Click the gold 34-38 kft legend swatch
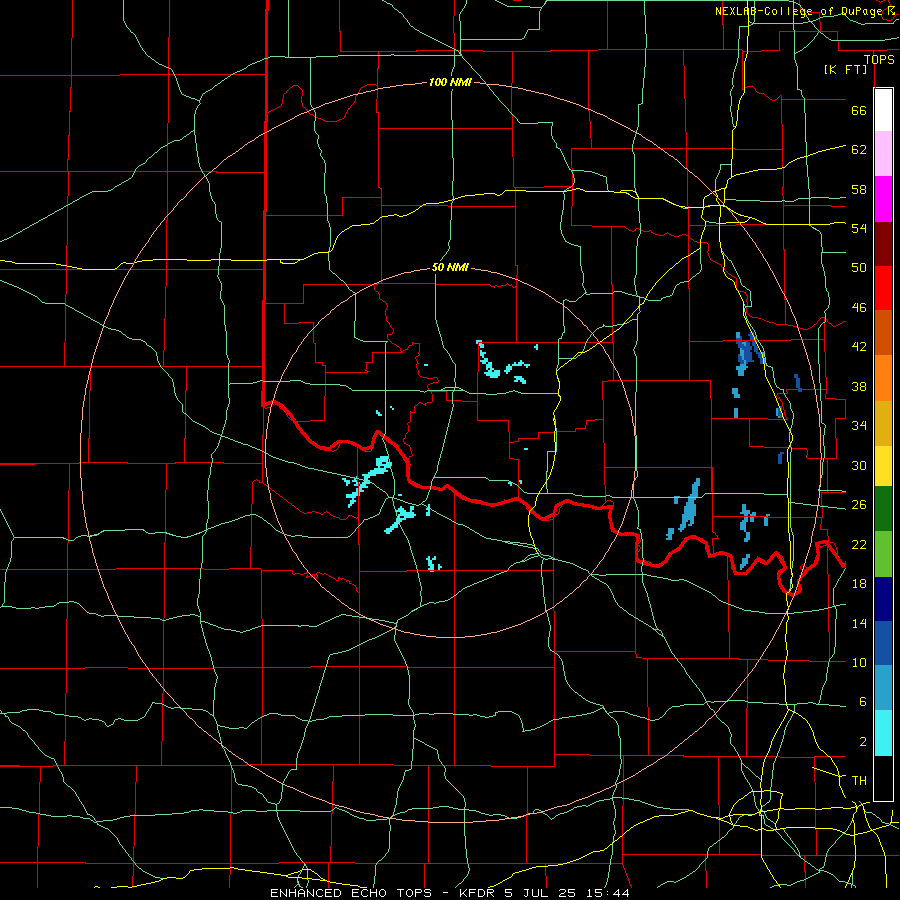The width and height of the screenshot is (900, 900). (883, 423)
